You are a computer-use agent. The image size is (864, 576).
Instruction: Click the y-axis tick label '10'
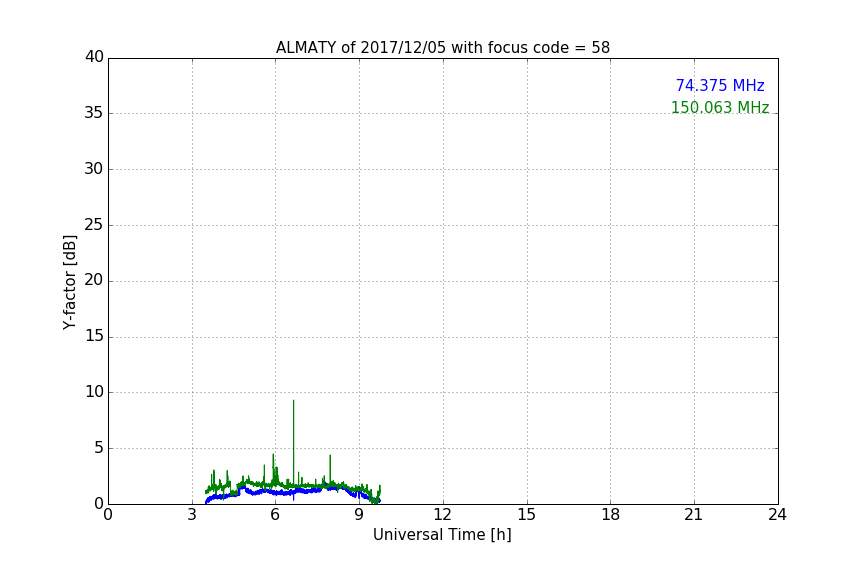point(94,392)
